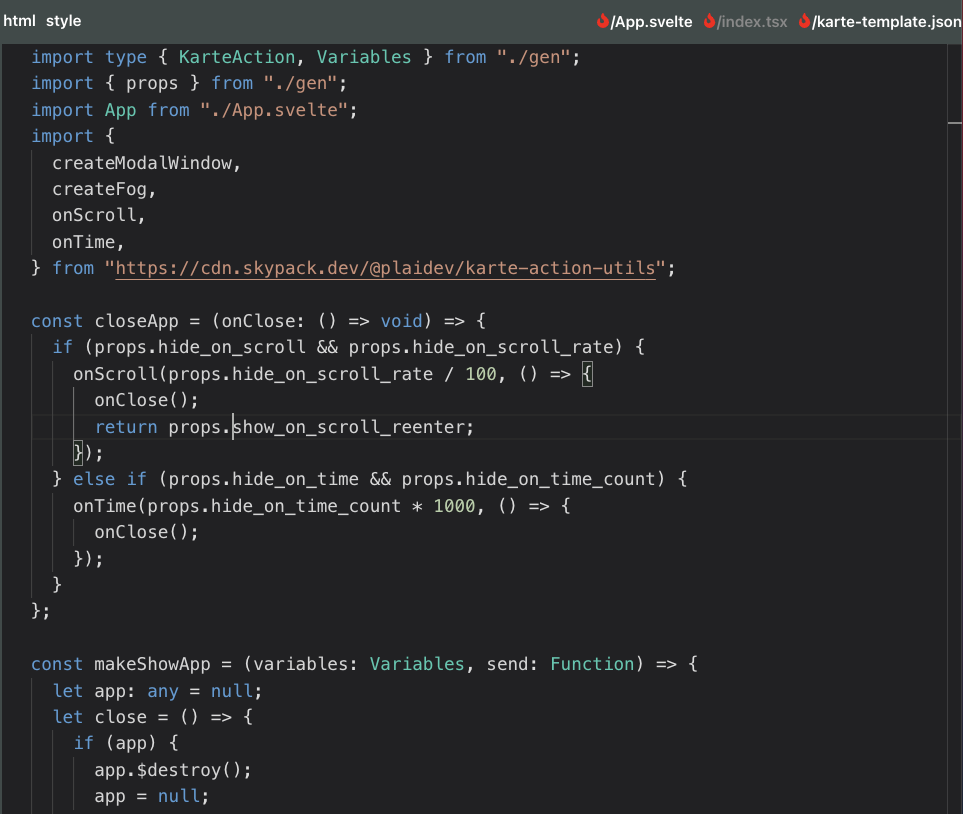This screenshot has height=814, width=963.
Task: Place cursor on createModalWindow import
Action: coord(146,162)
